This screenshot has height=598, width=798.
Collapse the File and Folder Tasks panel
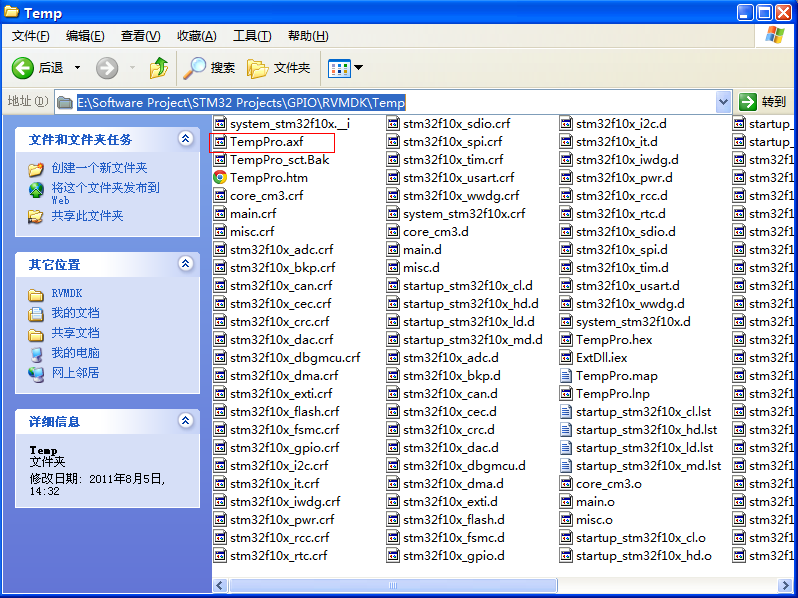pos(185,139)
